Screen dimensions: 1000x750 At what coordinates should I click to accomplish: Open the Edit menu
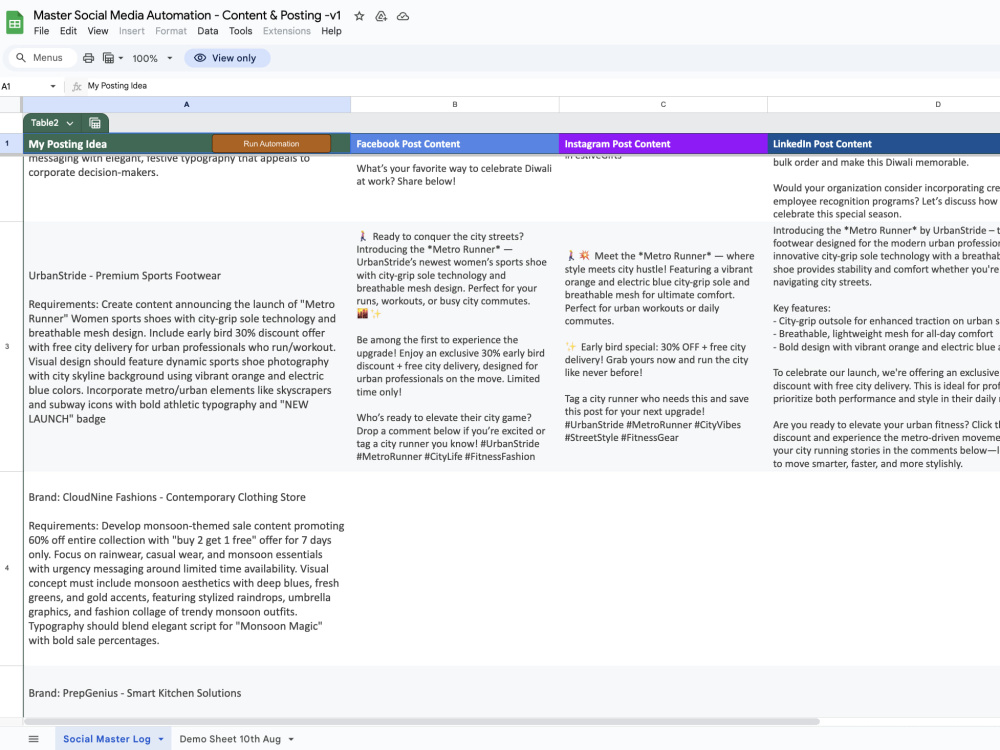click(x=68, y=31)
